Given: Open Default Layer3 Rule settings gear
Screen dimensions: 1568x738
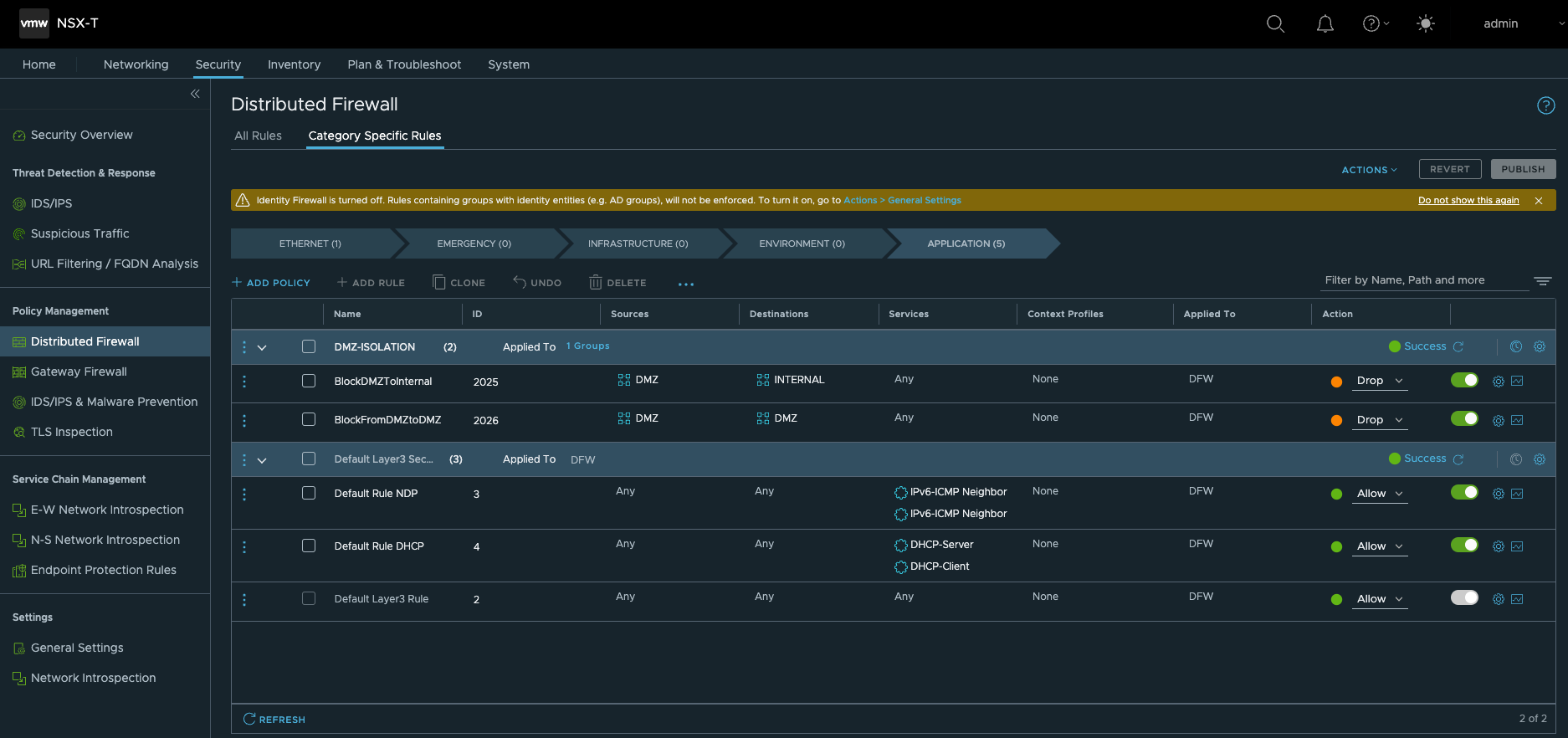Looking at the screenshot, I should click(x=1499, y=600).
